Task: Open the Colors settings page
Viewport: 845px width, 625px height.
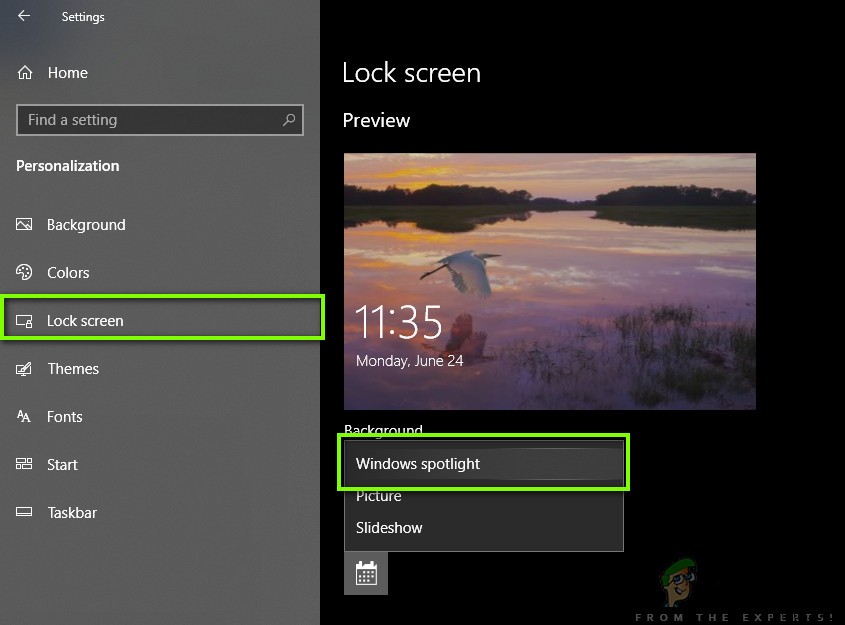Action: 160,273
